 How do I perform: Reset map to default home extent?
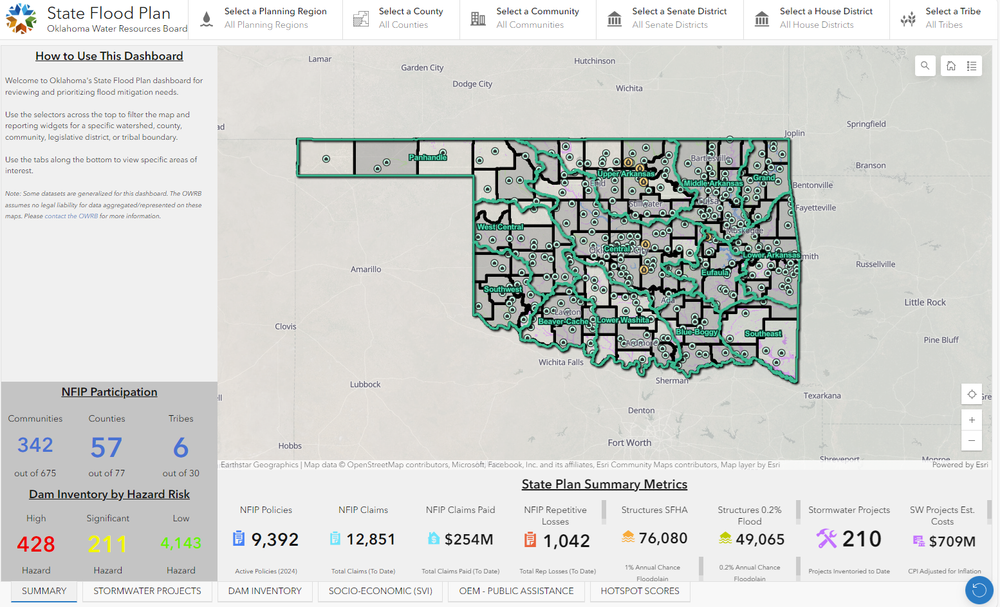(x=950, y=66)
